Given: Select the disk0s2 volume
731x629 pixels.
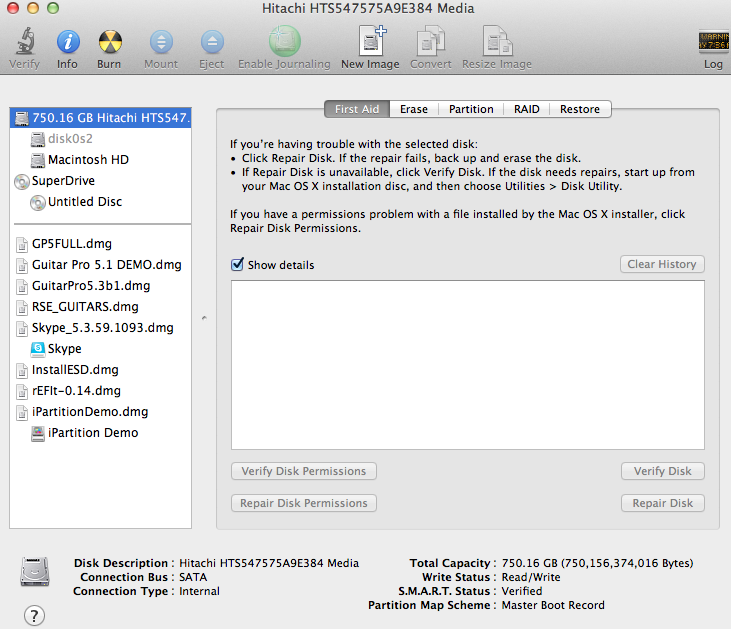Looking at the screenshot, I should tap(100, 138).
